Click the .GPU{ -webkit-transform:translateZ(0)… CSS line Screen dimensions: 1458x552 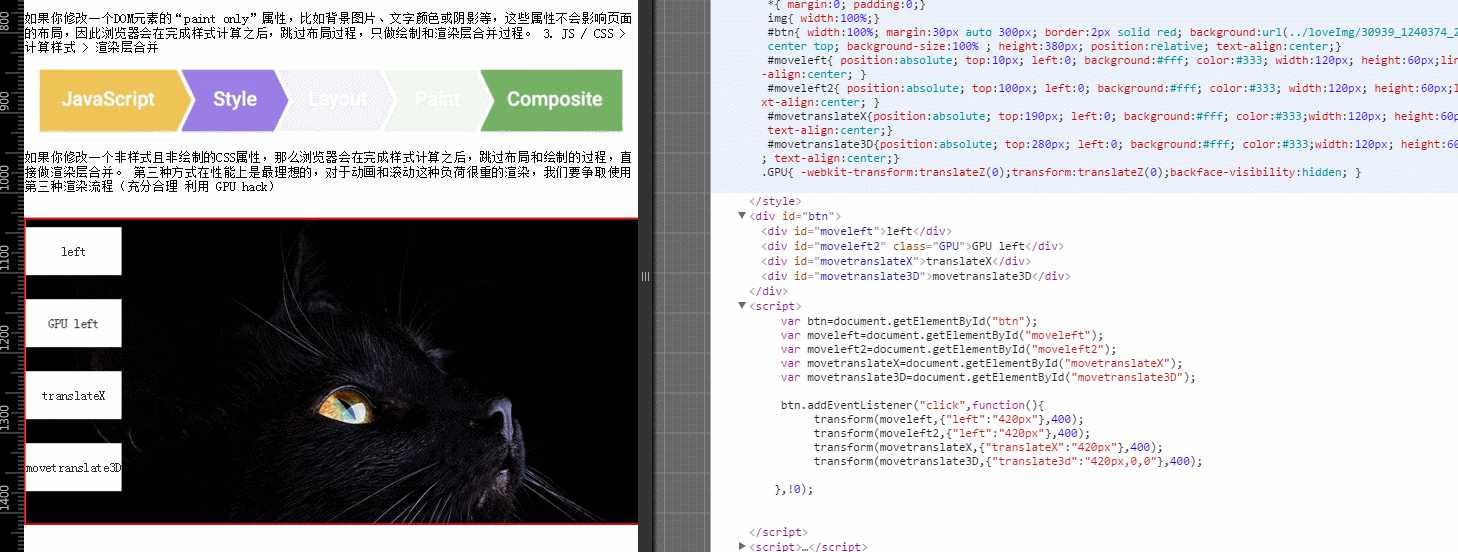(x=1061, y=172)
